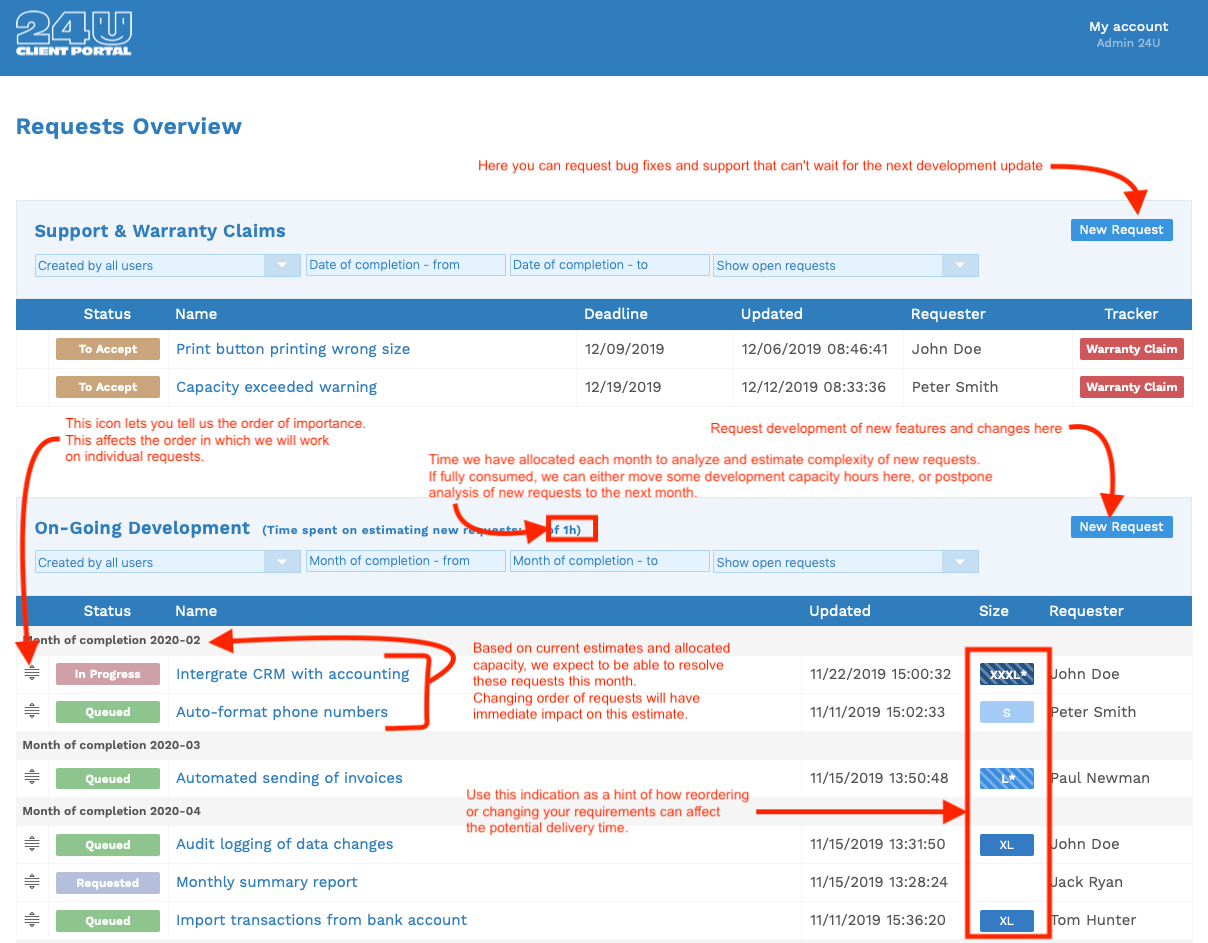Screen dimensions: 1208x943
Task: Open 'Intergrate CRM with accounting' request
Action: [x=292, y=674]
